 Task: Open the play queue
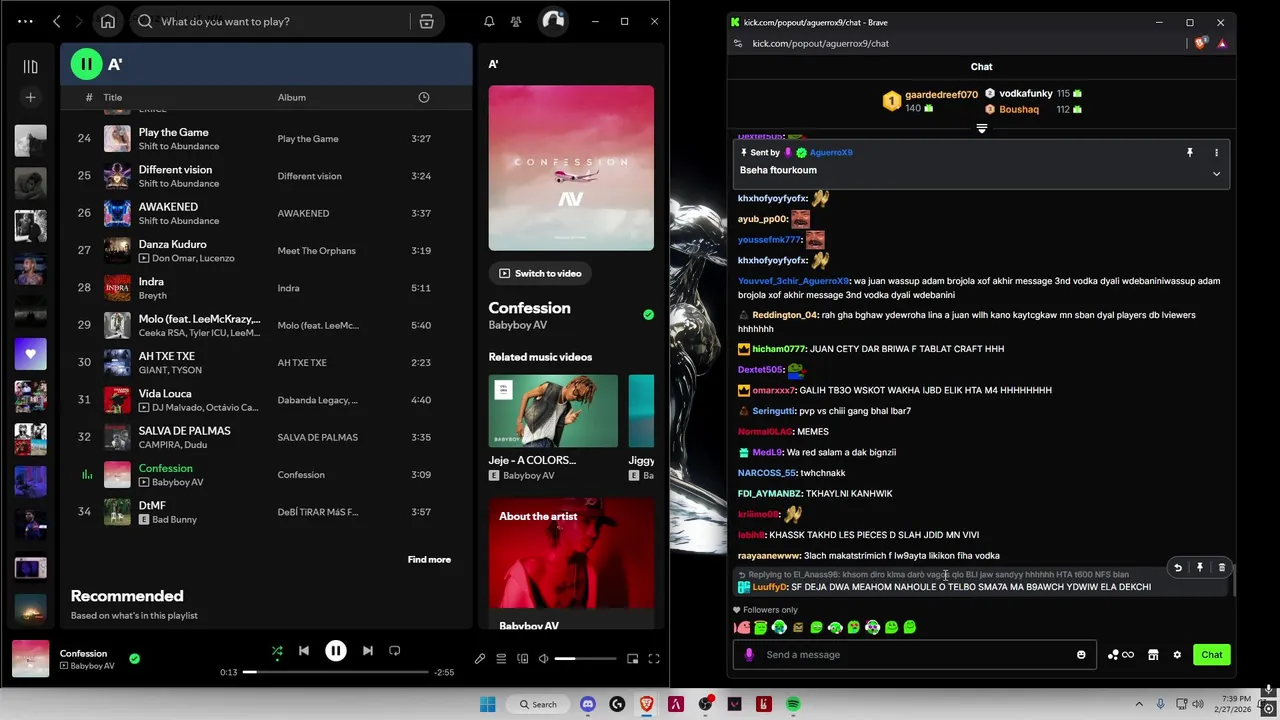click(502, 658)
